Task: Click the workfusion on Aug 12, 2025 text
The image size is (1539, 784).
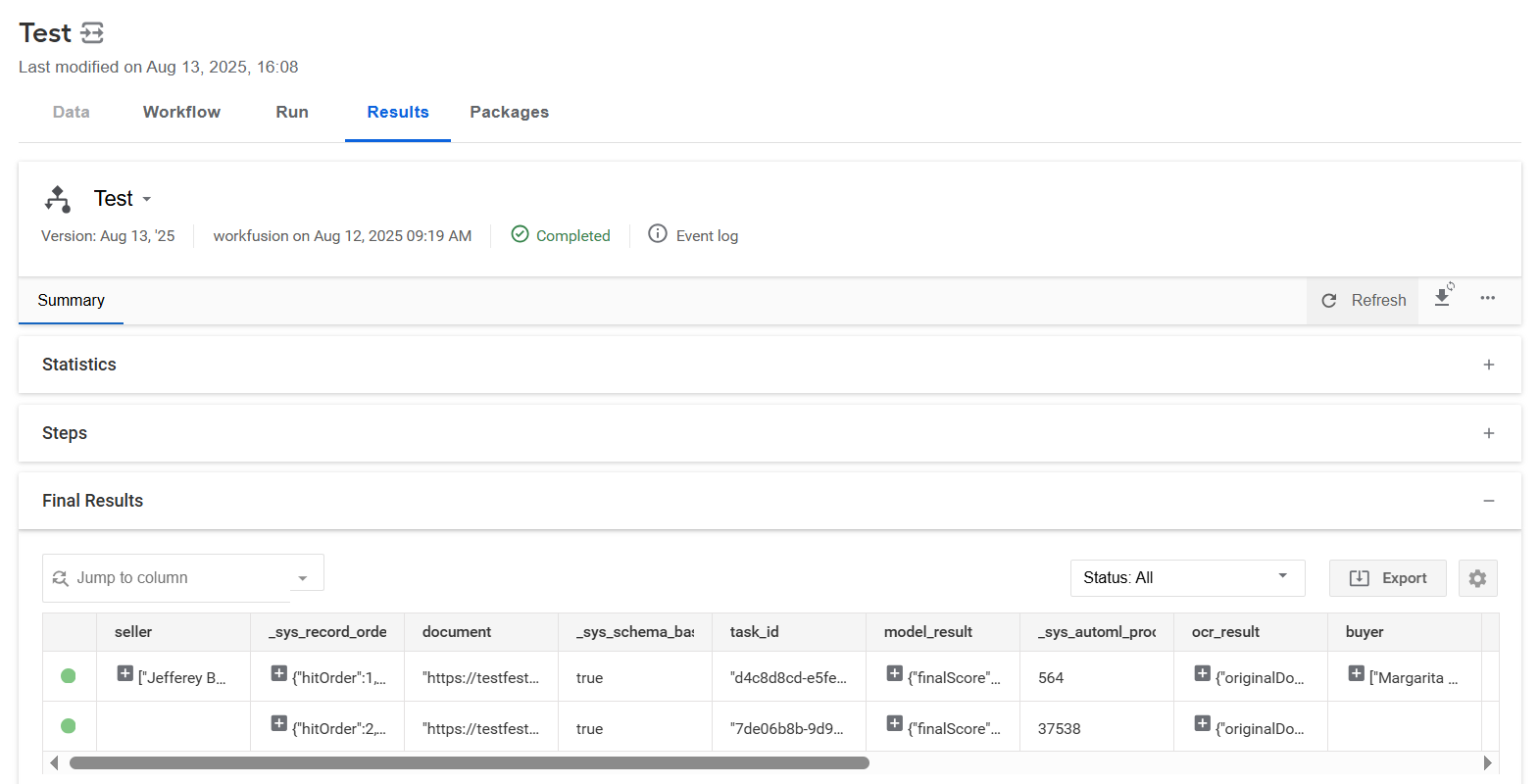Action: pos(342,236)
